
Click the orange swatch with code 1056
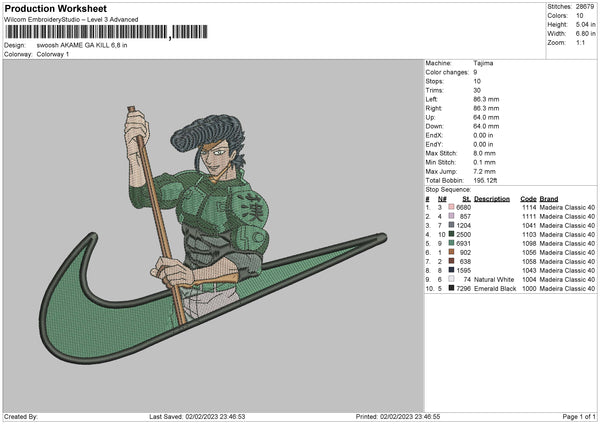(451, 252)
